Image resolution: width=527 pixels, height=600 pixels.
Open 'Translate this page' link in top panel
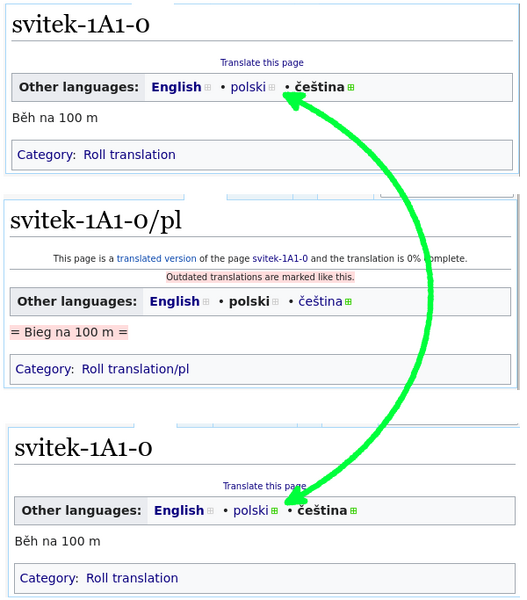pos(262,62)
